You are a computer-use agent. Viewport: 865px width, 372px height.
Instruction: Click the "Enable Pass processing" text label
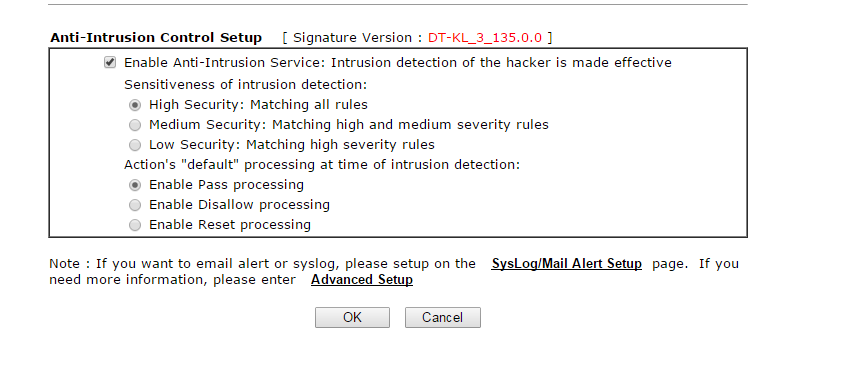226,184
